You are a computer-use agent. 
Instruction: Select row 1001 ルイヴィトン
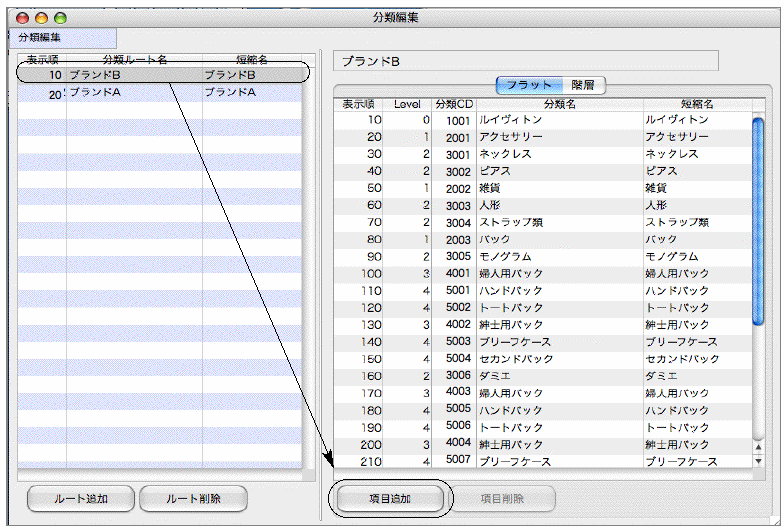(542, 120)
